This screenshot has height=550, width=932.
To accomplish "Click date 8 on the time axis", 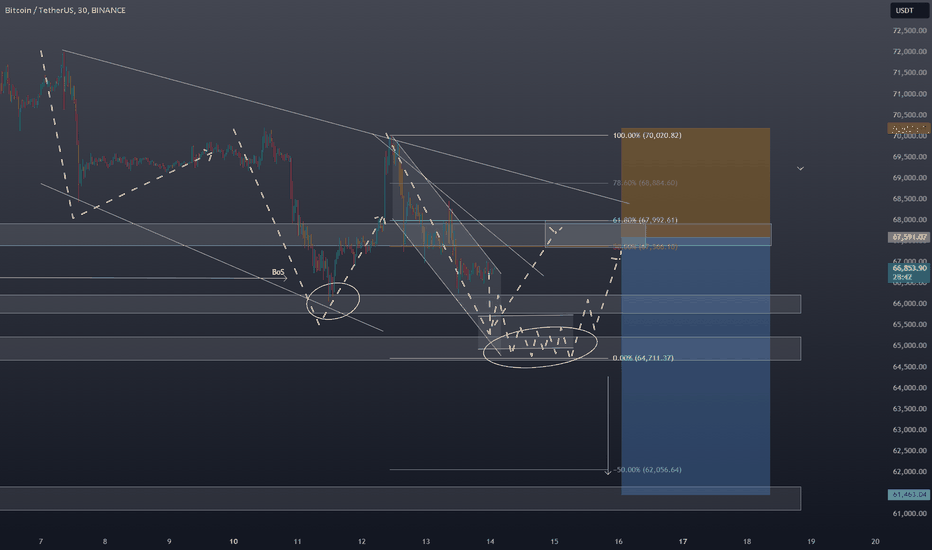I will 105,542.
